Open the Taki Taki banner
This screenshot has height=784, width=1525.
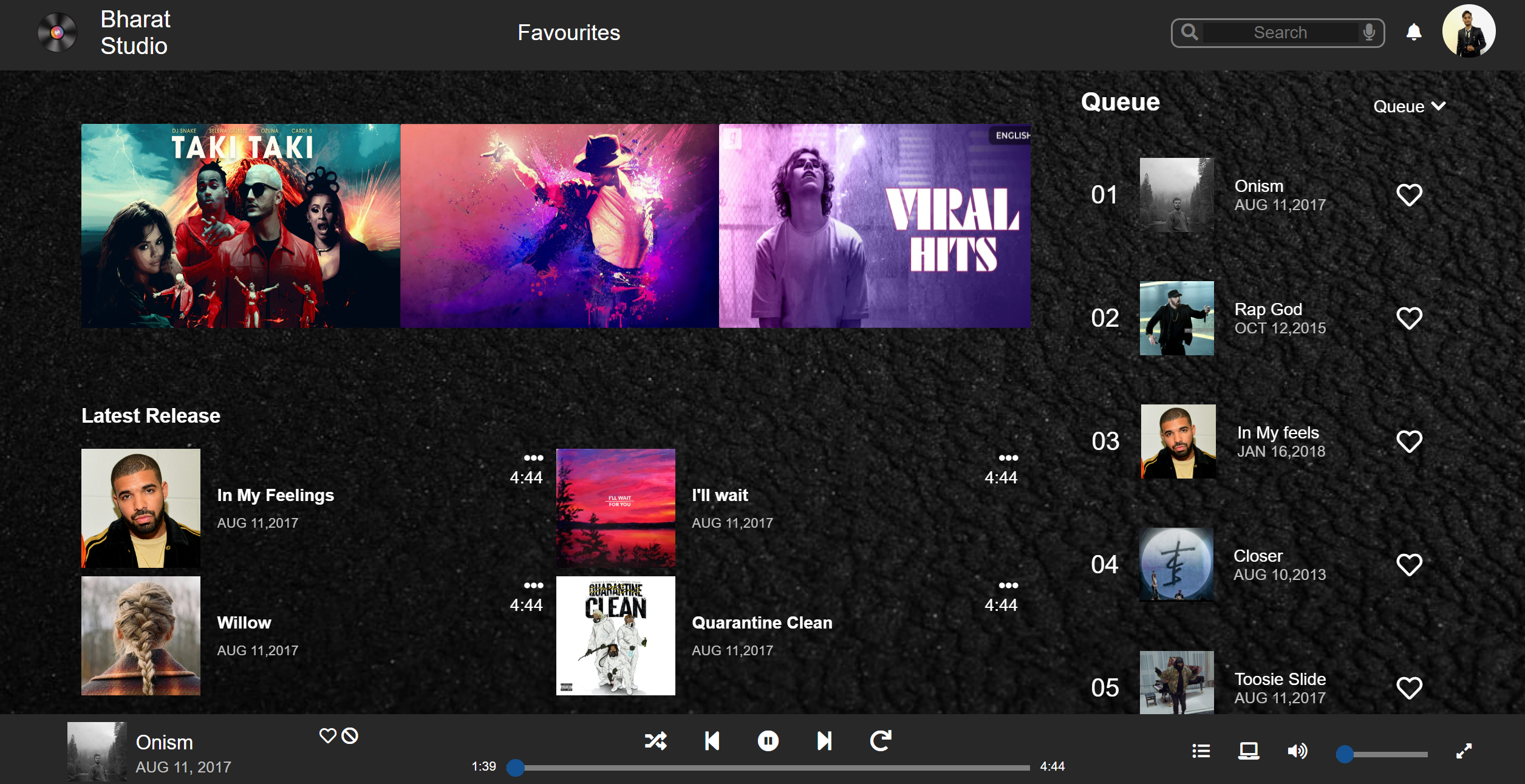pyautogui.click(x=241, y=226)
